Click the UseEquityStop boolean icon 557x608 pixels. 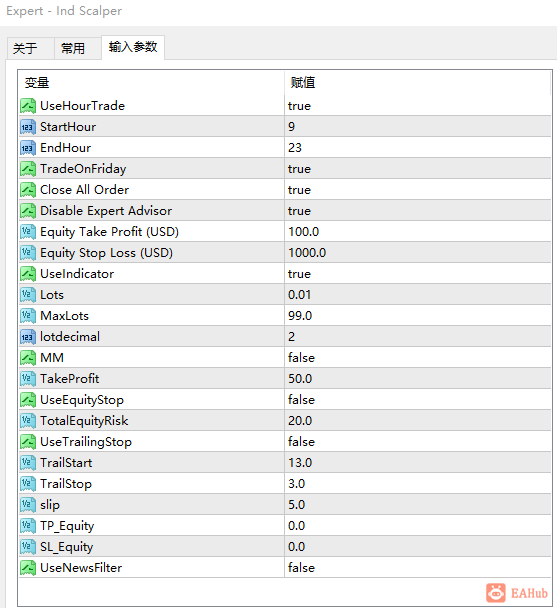pos(28,400)
